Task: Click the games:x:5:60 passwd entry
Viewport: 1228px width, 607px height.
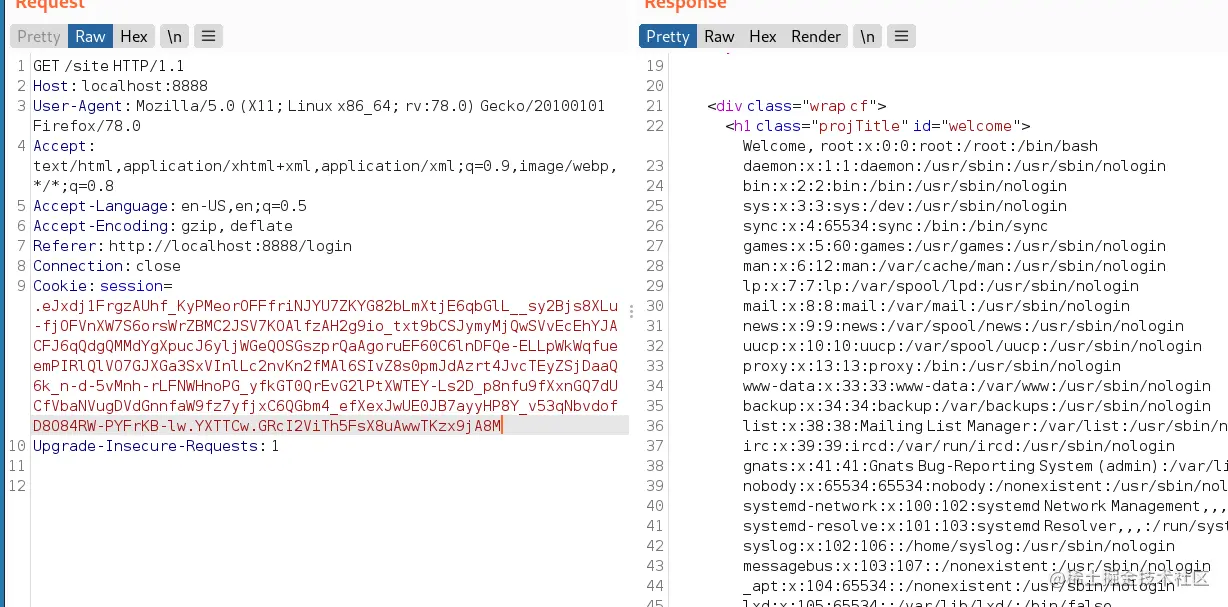Action: click(x=954, y=246)
